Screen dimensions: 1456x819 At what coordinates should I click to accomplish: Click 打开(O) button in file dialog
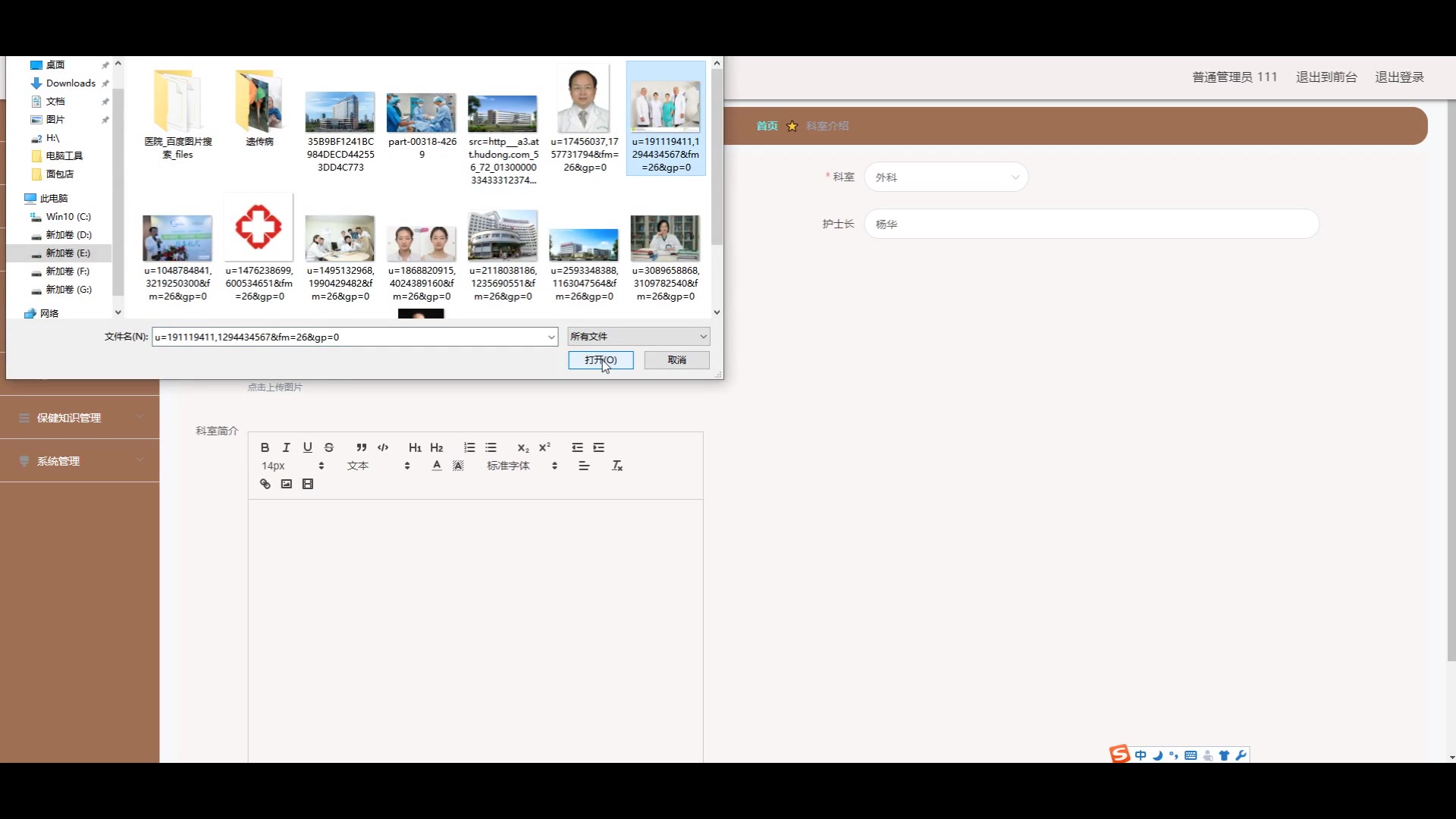tap(600, 360)
